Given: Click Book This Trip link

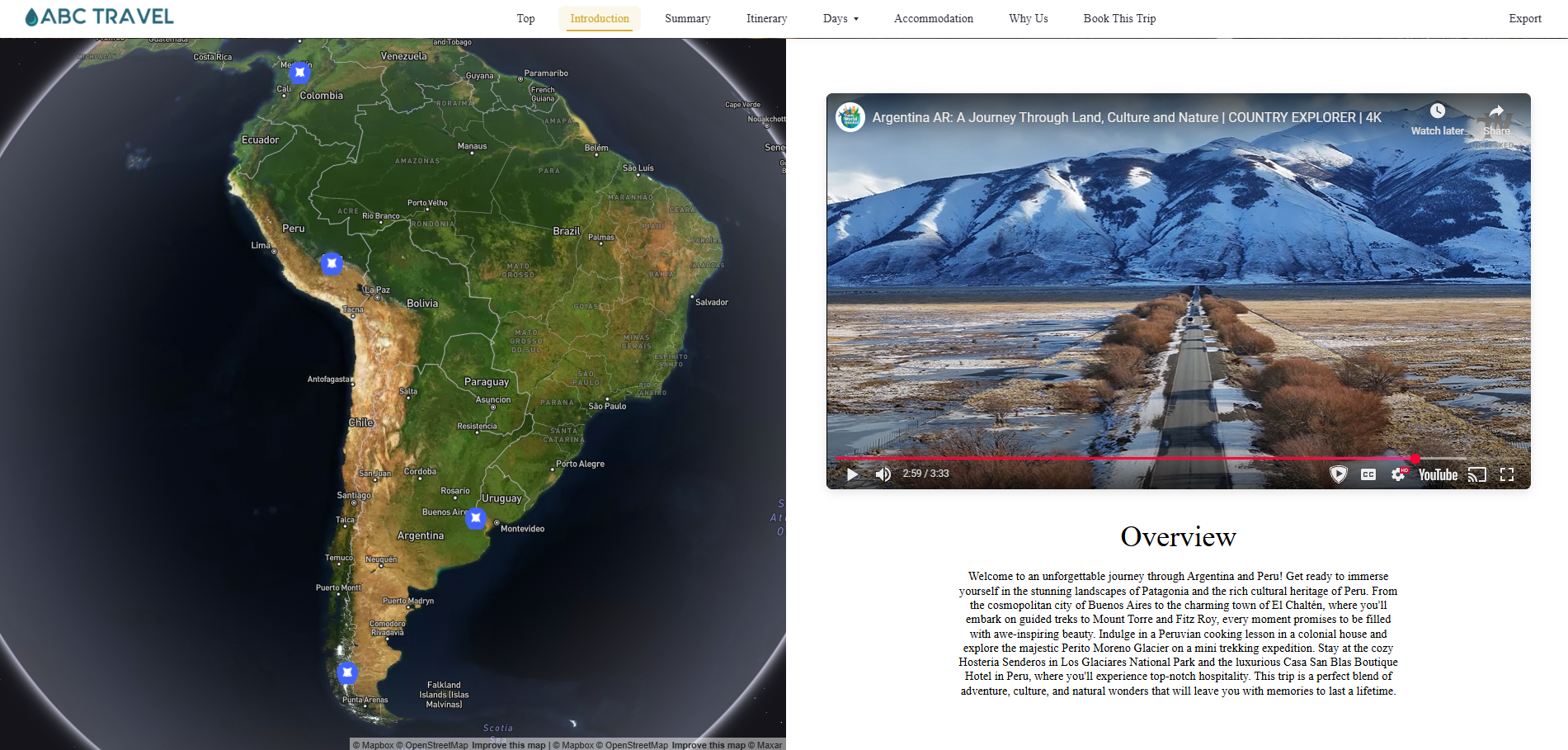Looking at the screenshot, I should (1119, 18).
